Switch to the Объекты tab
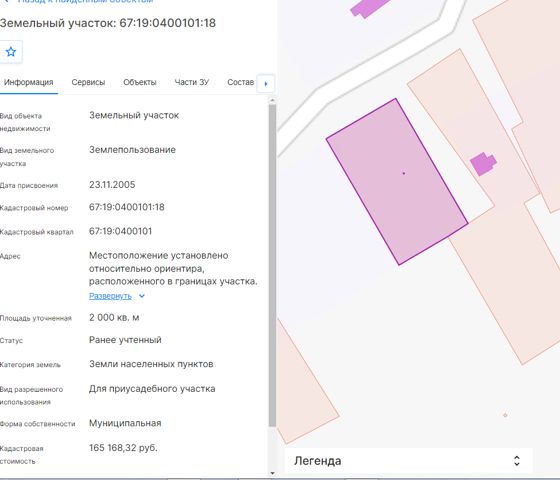 (140, 82)
